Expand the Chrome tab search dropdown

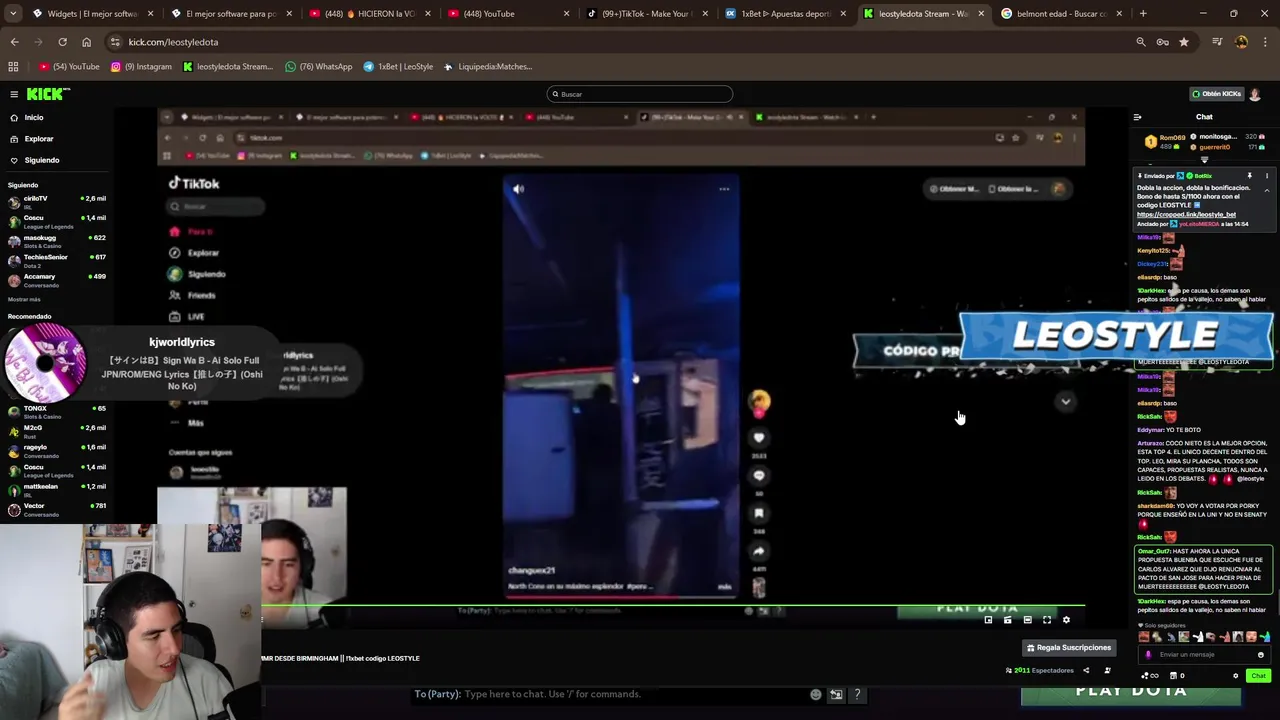[x=14, y=14]
